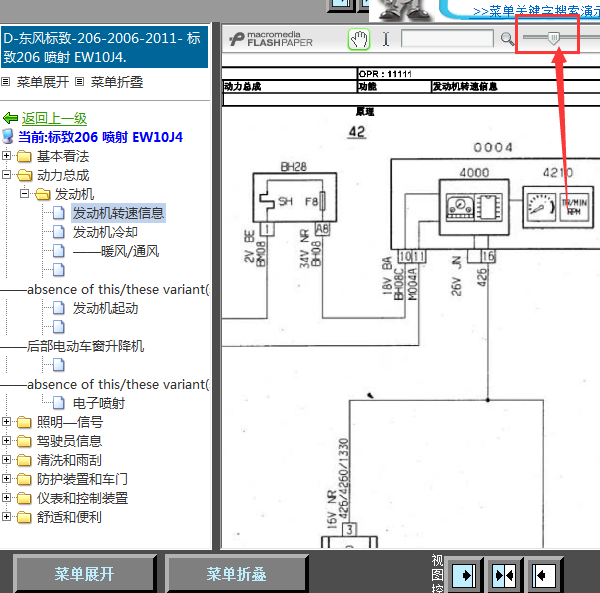Click the Macromedia FlashPaper logo
The height and width of the screenshot is (593, 600).
271,39
